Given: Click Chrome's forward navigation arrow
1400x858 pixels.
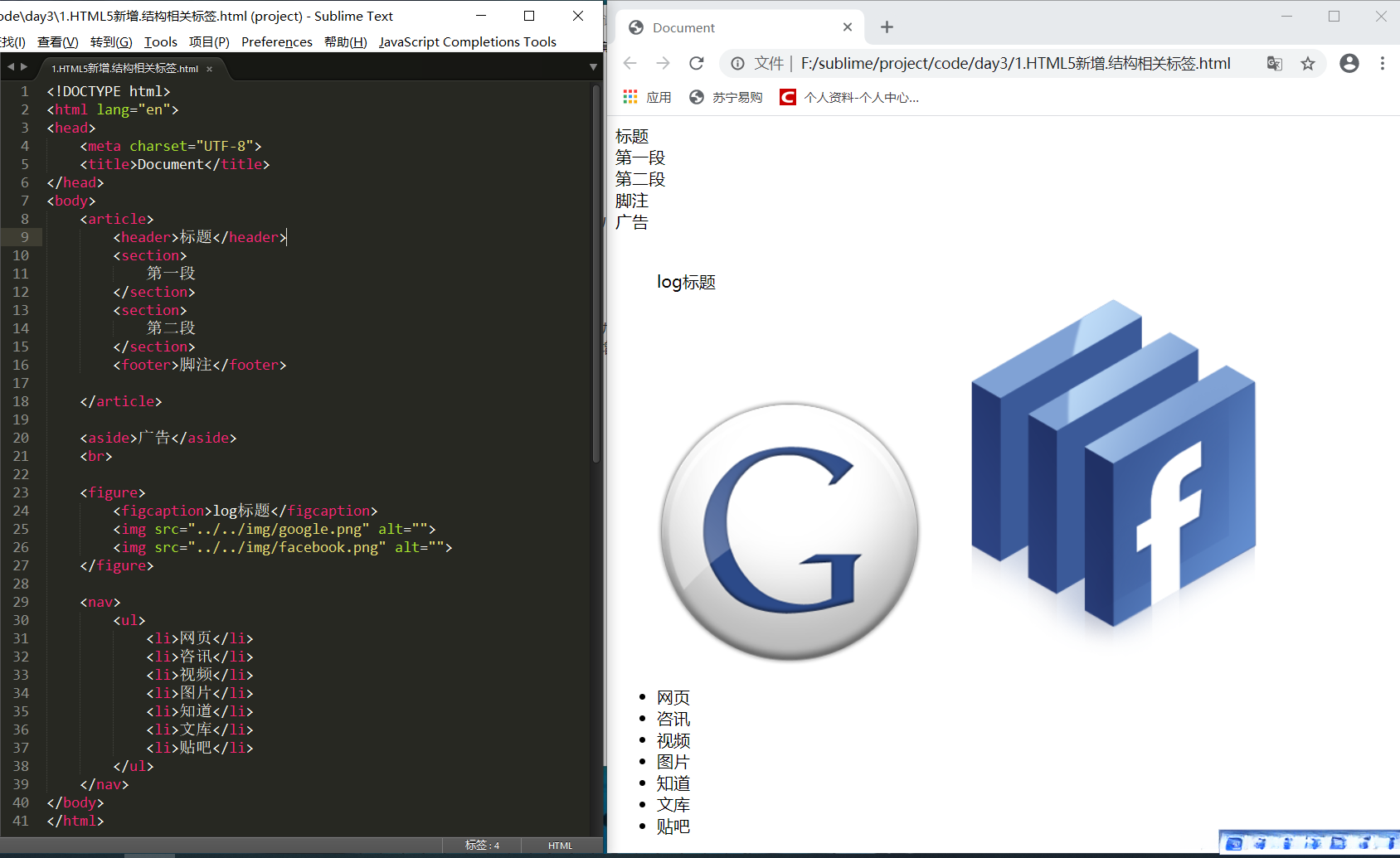Looking at the screenshot, I should (x=663, y=64).
